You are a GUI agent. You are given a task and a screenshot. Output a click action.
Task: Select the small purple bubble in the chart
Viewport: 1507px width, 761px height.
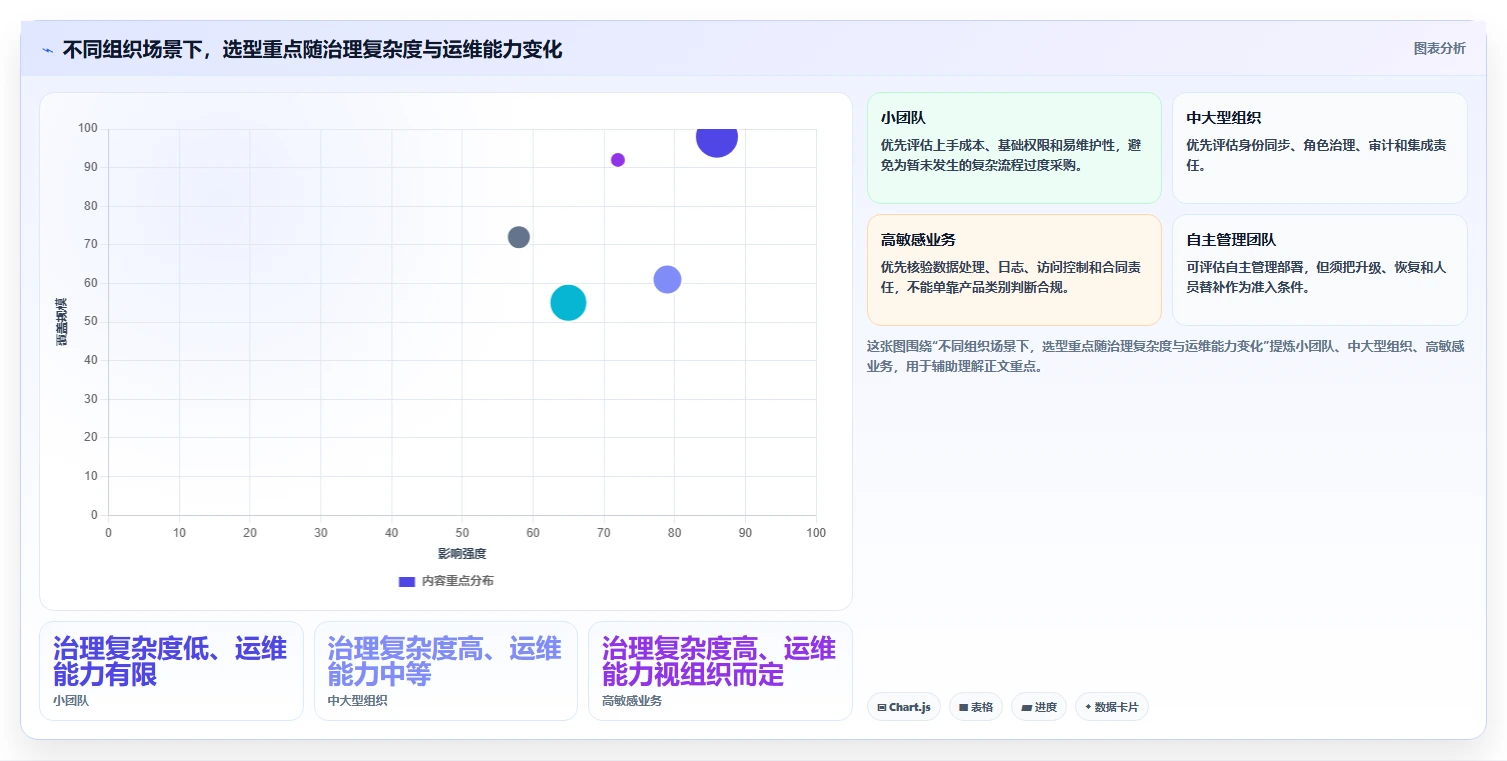coord(618,160)
